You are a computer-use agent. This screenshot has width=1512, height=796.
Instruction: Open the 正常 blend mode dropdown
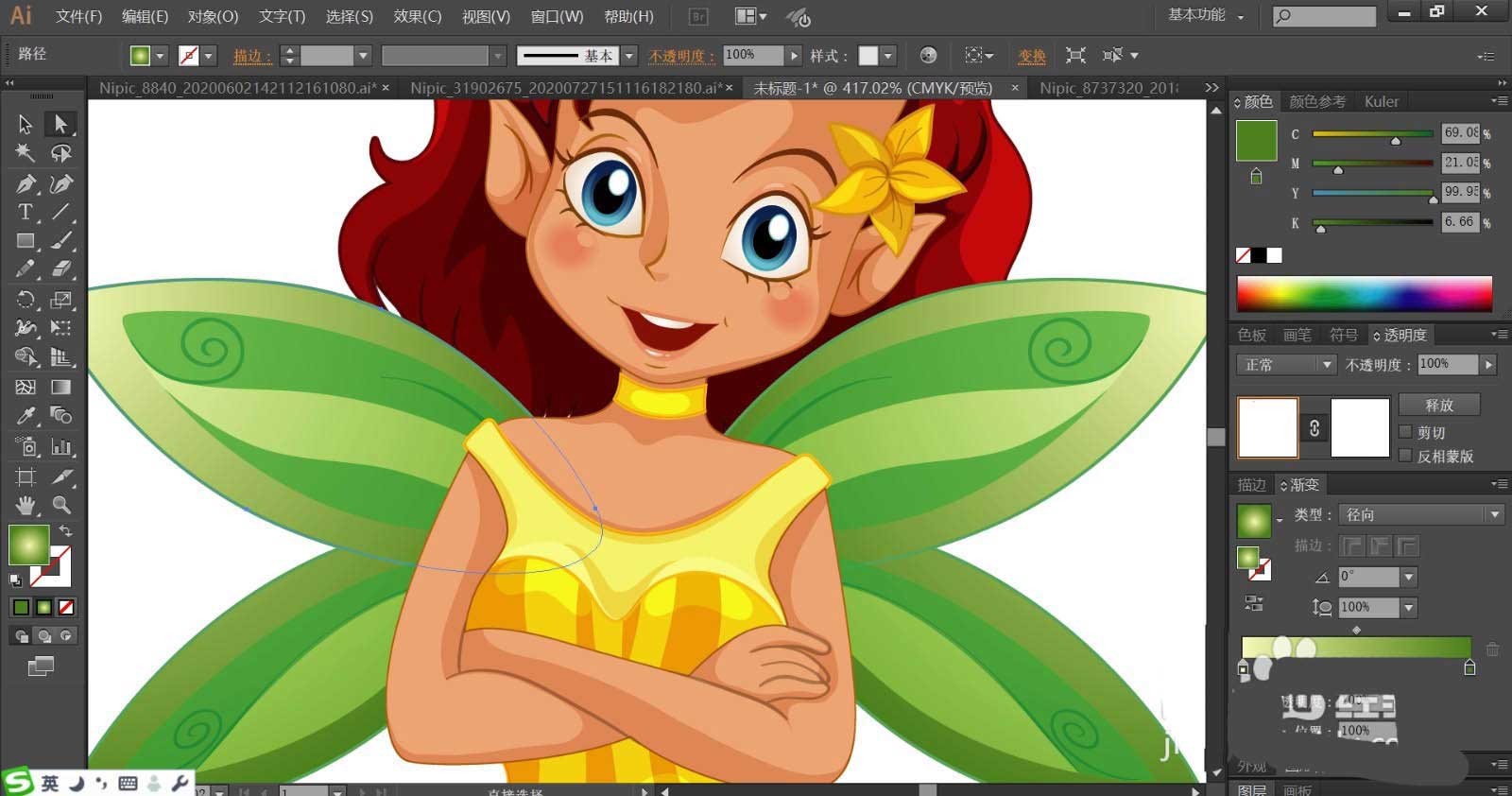tap(1285, 364)
